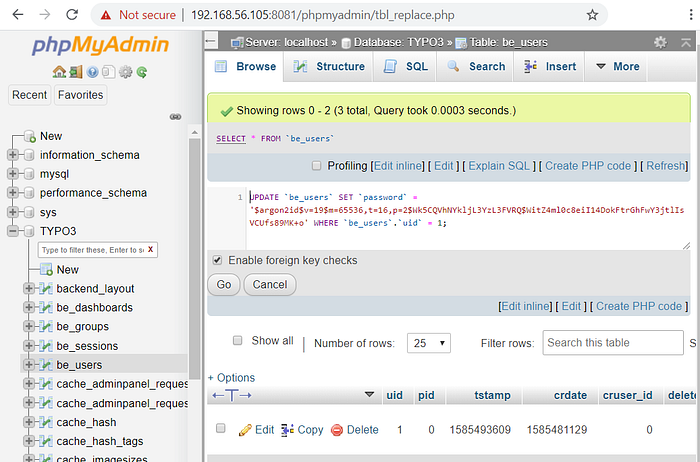
Task: Reload navigation panel with green refresh icon
Action: click(x=142, y=72)
